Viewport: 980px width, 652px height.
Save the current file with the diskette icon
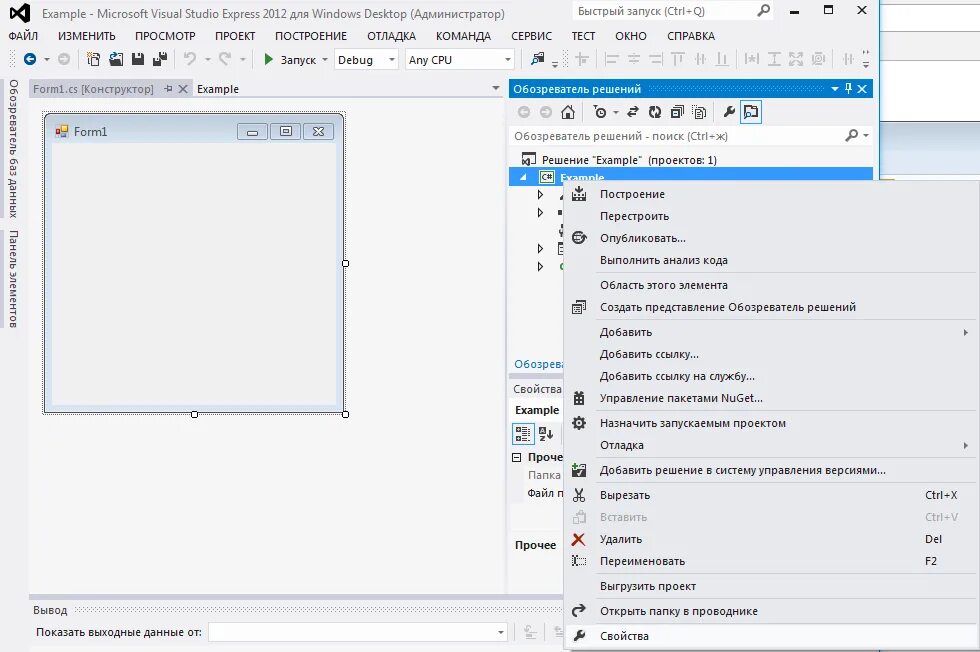pyautogui.click(x=138, y=59)
